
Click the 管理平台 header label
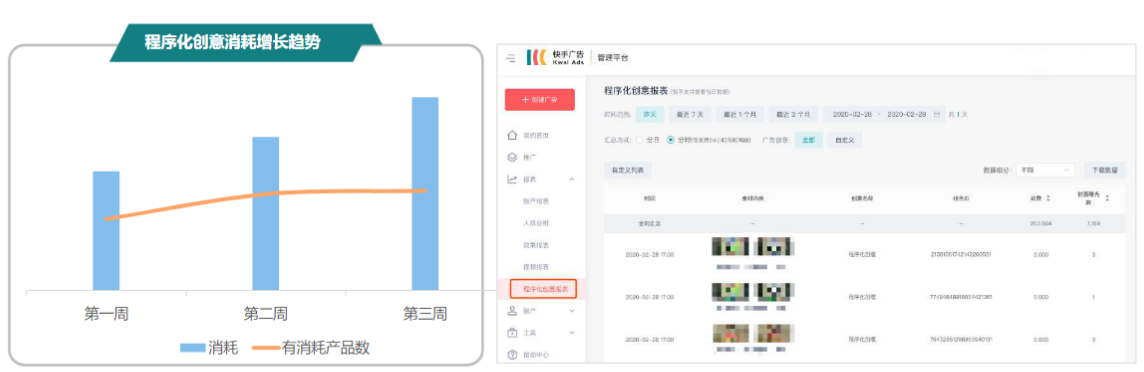click(x=612, y=58)
